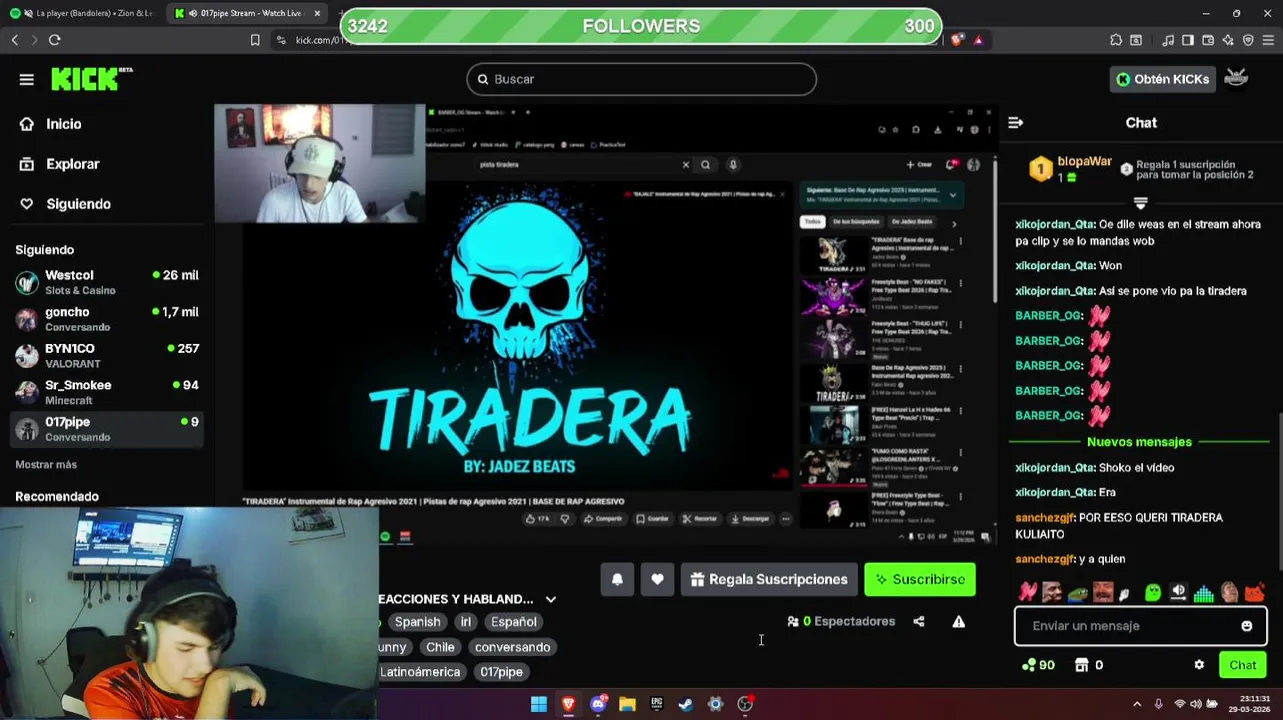Open the Westcol channel
1283x720 pixels.
(107, 282)
